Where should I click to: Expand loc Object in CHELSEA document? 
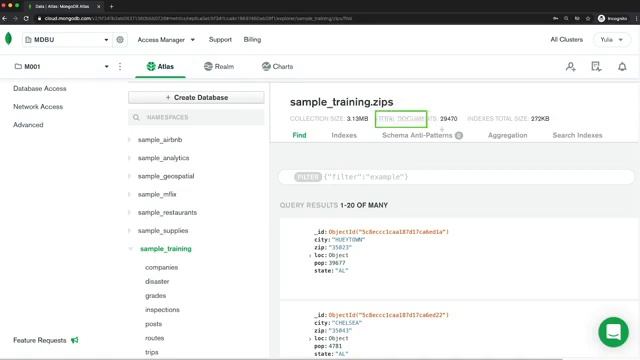[x=310, y=339]
